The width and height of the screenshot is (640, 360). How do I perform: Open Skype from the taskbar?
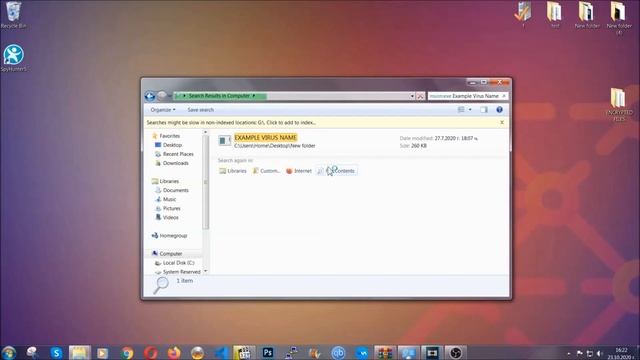click(56, 353)
